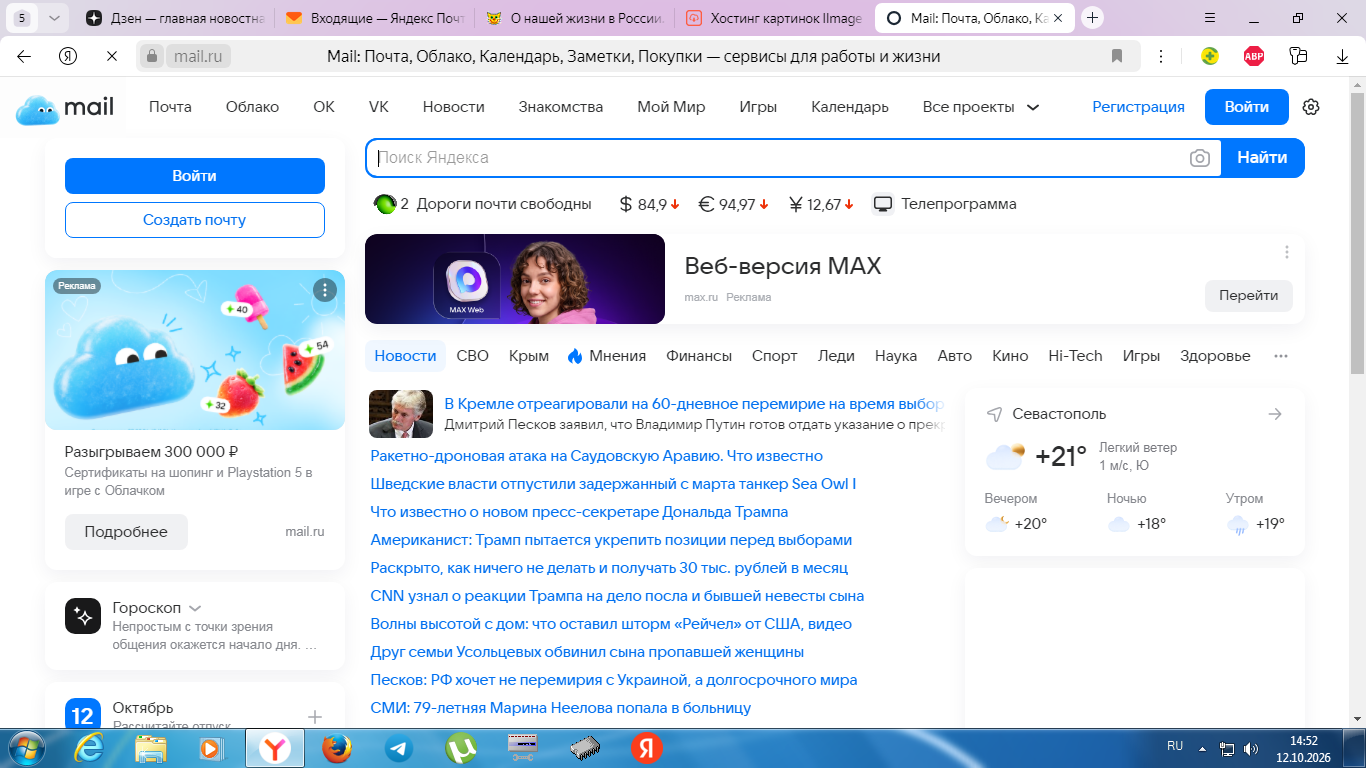Screen dimensions: 1366x768
Task: Switch to the Финансы news tab
Action: coord(699,356)
